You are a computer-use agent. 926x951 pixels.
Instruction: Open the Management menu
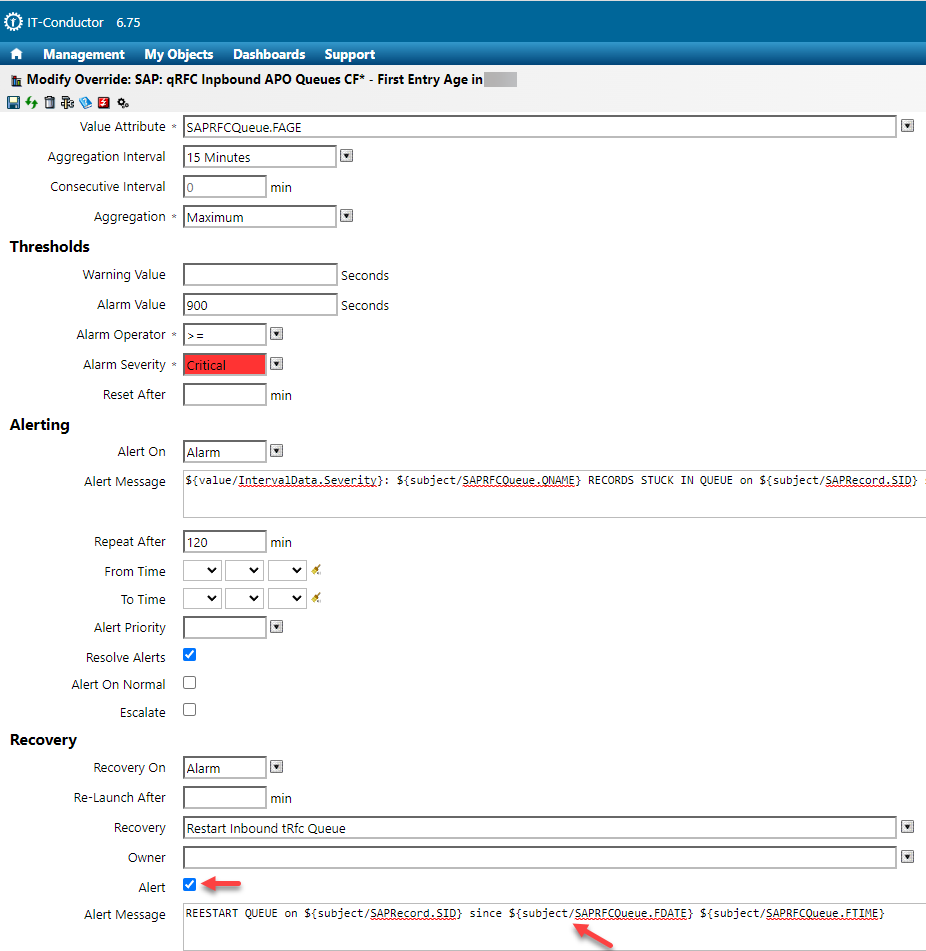click(84, 54)
